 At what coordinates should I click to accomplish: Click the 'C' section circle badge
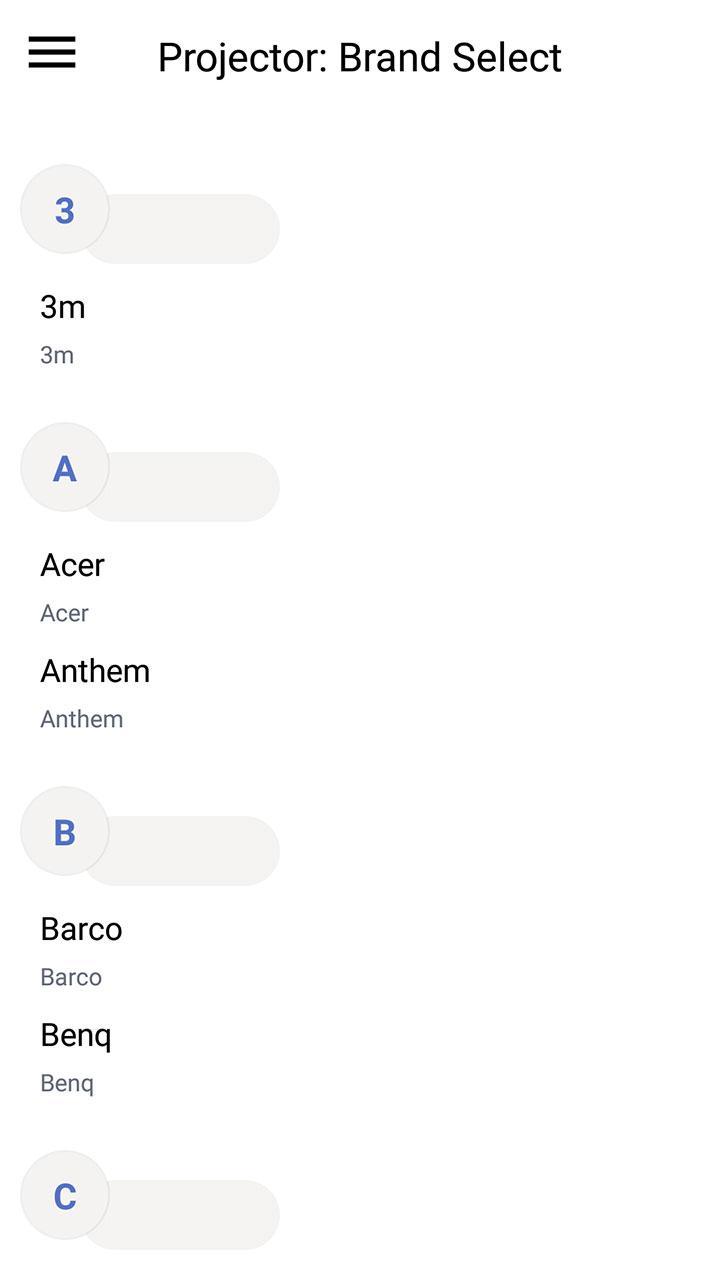(65, 1195)
